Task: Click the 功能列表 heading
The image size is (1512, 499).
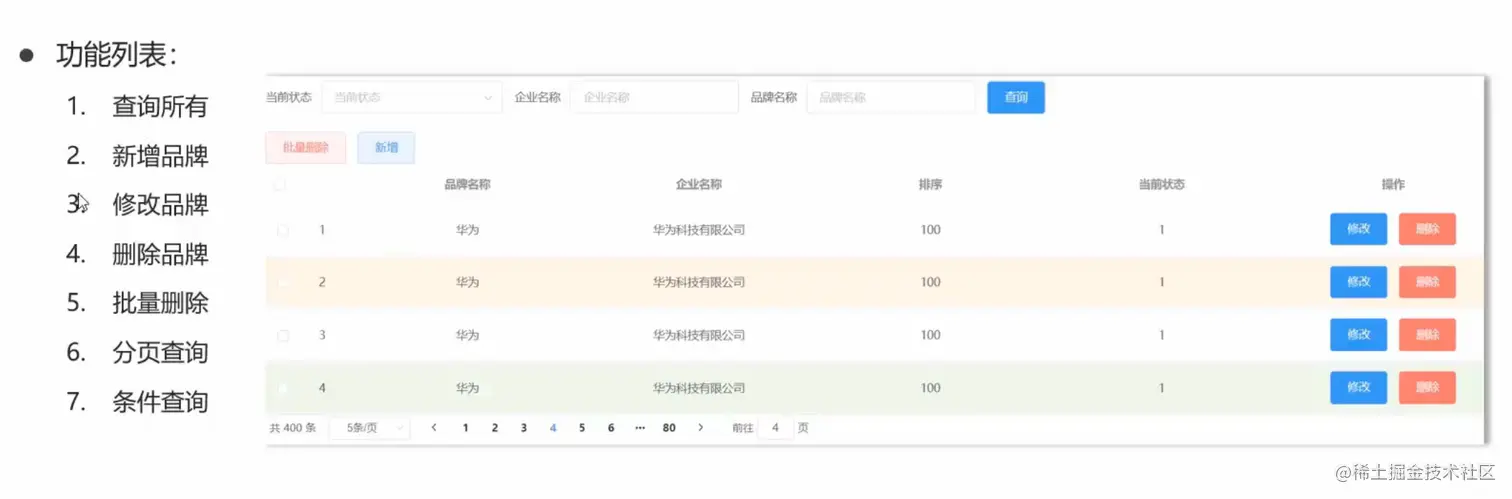Action: tap(116, 54)
